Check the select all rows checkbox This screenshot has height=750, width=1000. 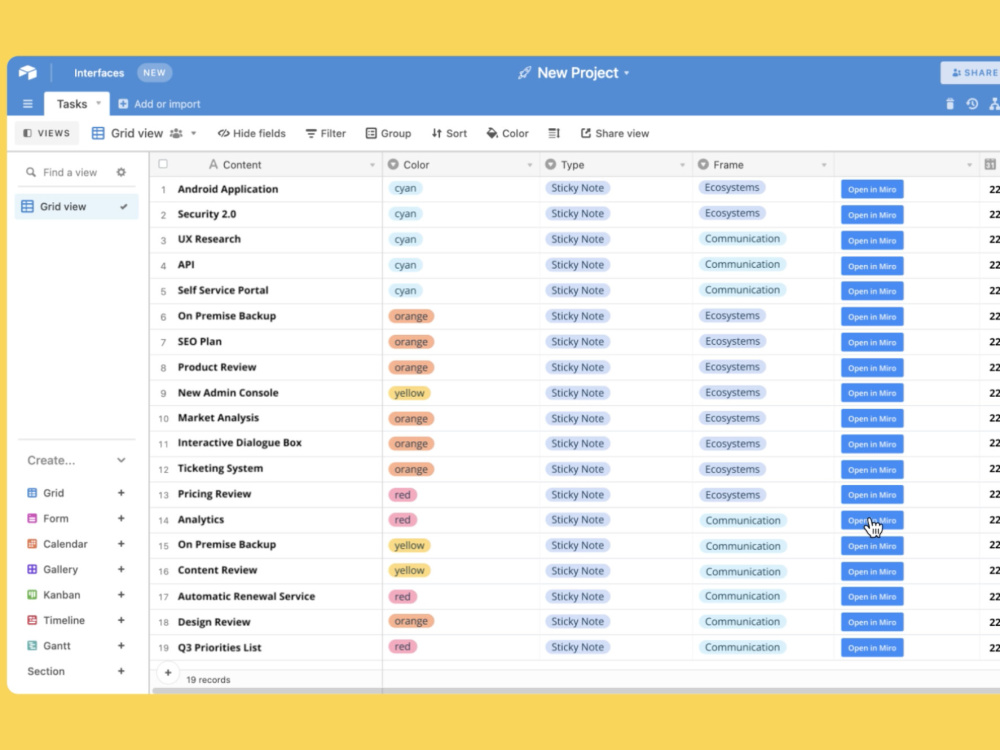coord(163,165)
